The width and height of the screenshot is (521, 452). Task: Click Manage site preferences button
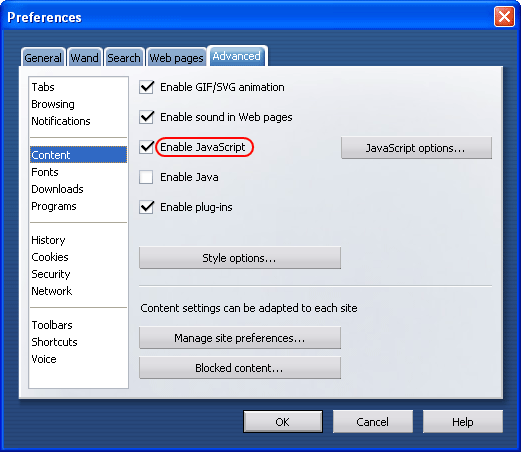[240, 338]
